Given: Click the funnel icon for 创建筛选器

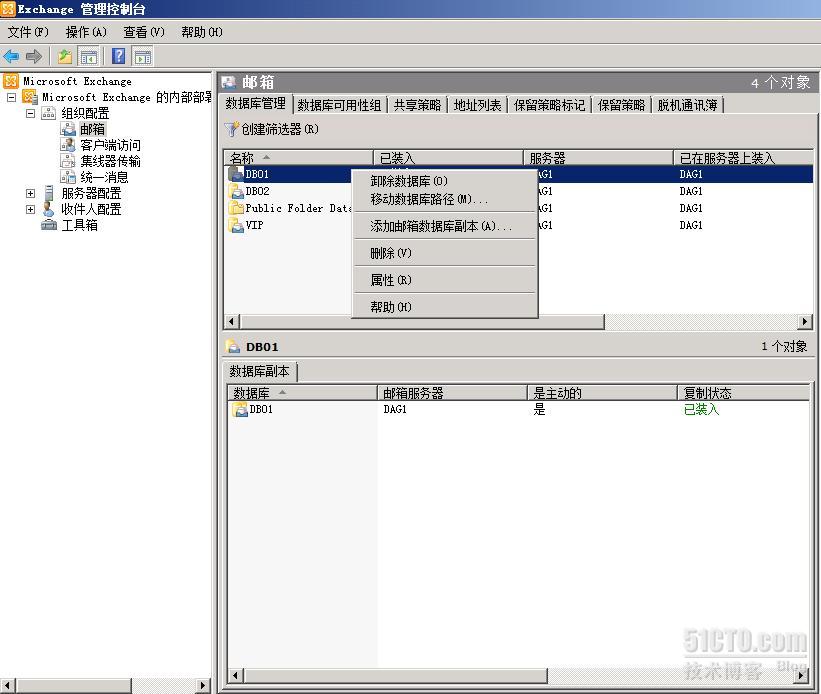Looking at the screenshot, I should point(231,129).
